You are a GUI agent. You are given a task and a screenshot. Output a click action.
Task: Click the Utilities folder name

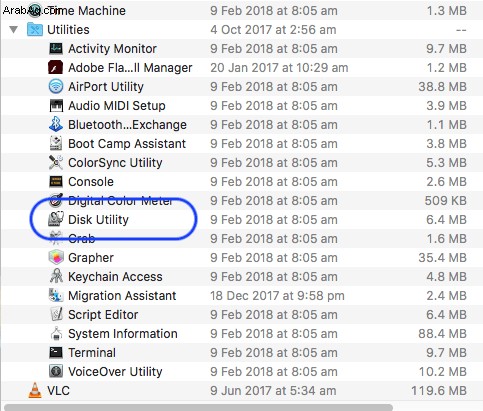coord(68,30)
